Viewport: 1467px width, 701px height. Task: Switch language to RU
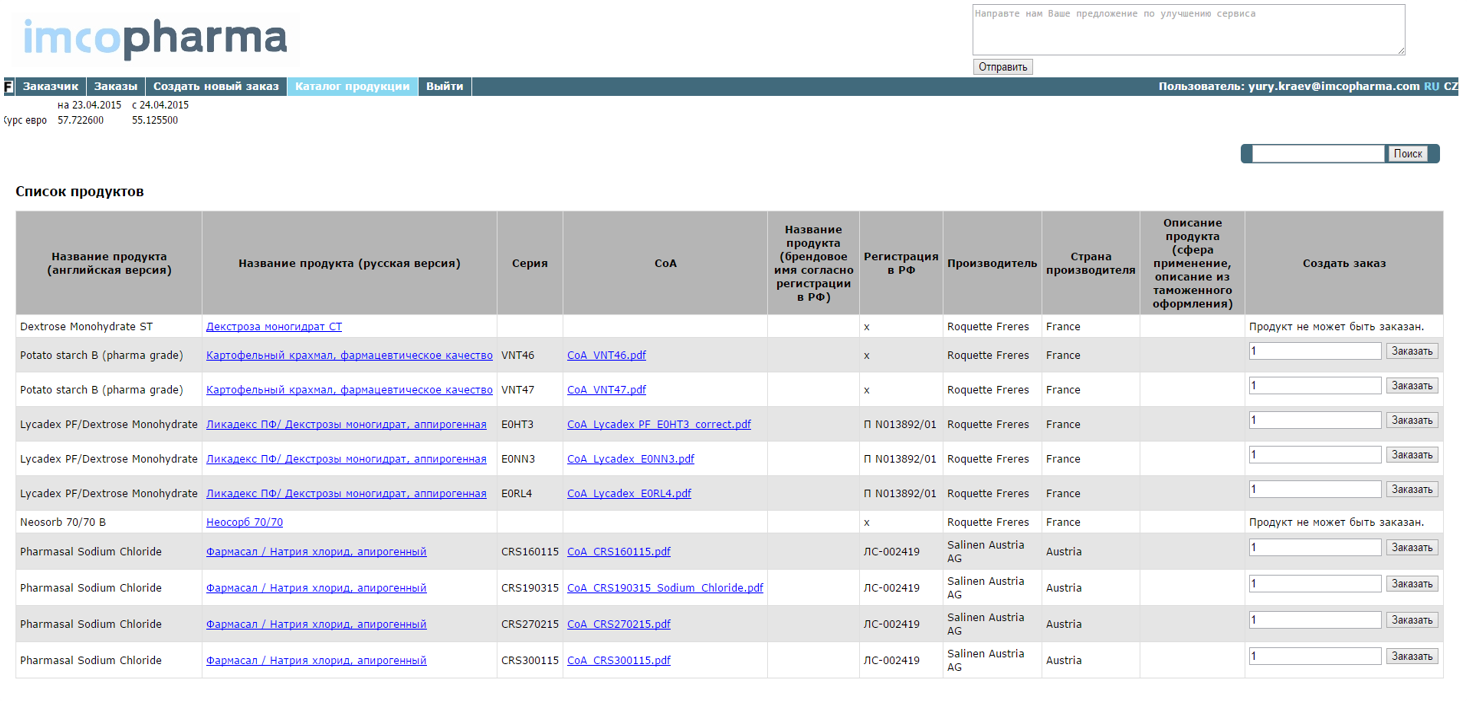pos(1431,87)
